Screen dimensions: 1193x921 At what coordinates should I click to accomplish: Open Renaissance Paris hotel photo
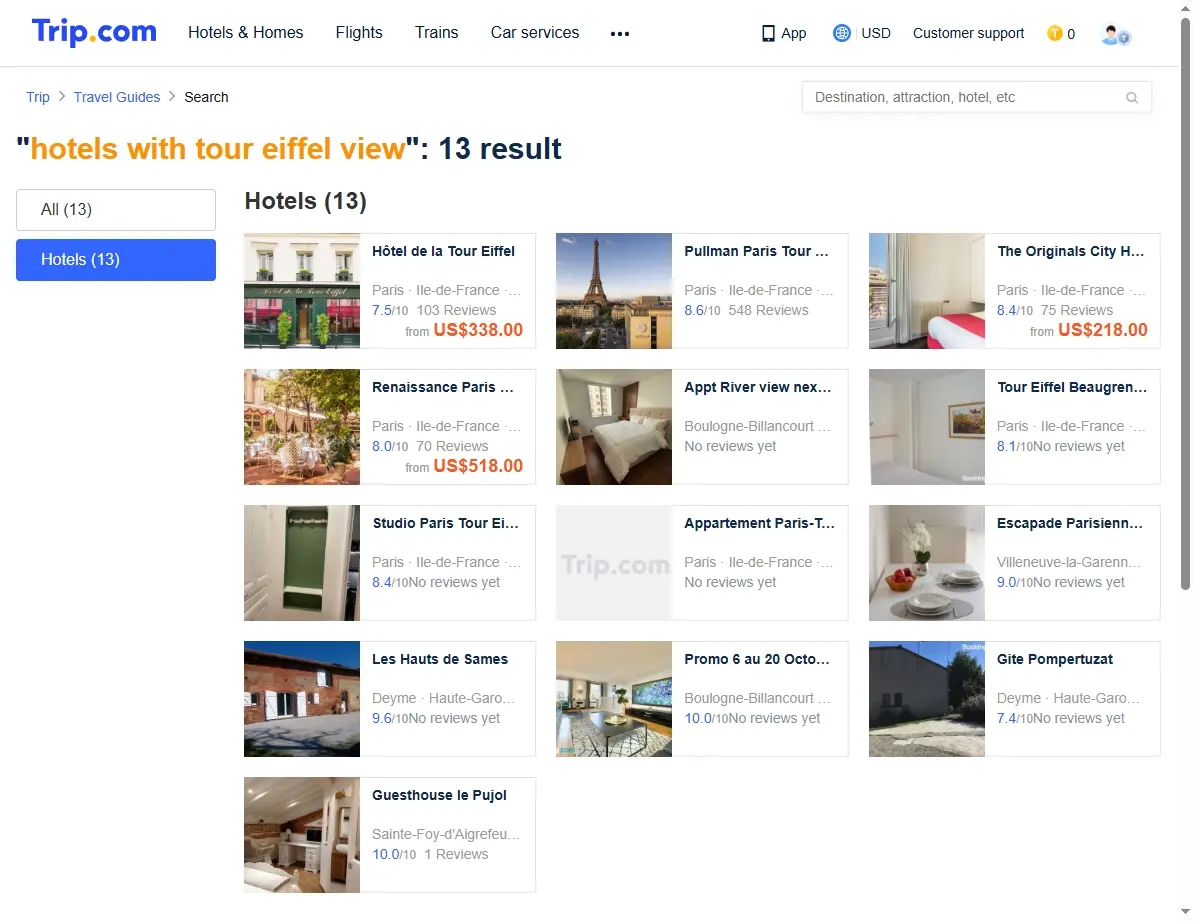pos(302,427)
